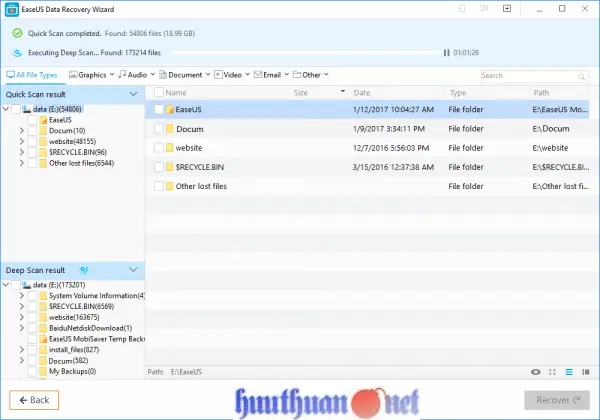The width and height of the screenshot is (600, 420).
Task: Expand the Docum(10) tree node
Action: (x=21, y=131)
